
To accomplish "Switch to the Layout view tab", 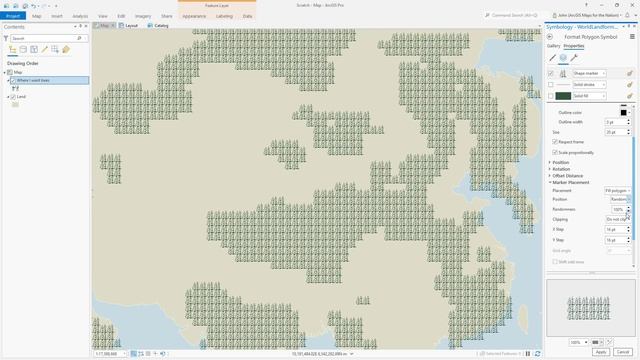I will tap(128, 25).
